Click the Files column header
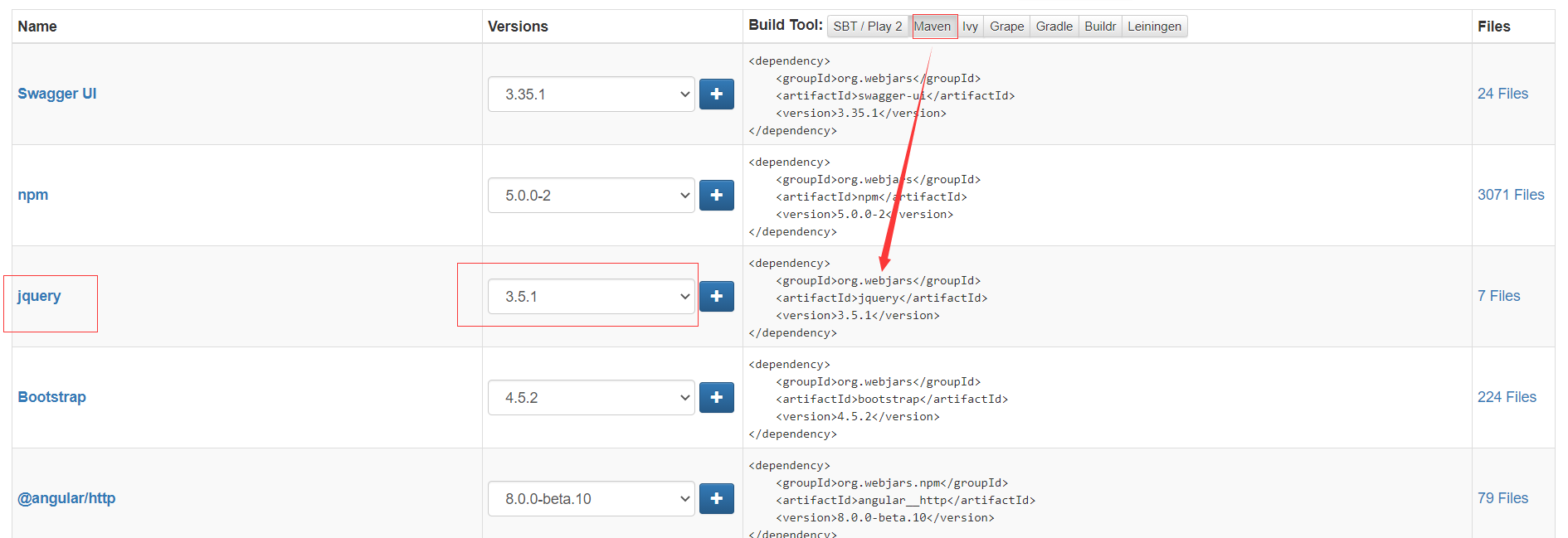1568x538 pixels. click(1493, 27)
